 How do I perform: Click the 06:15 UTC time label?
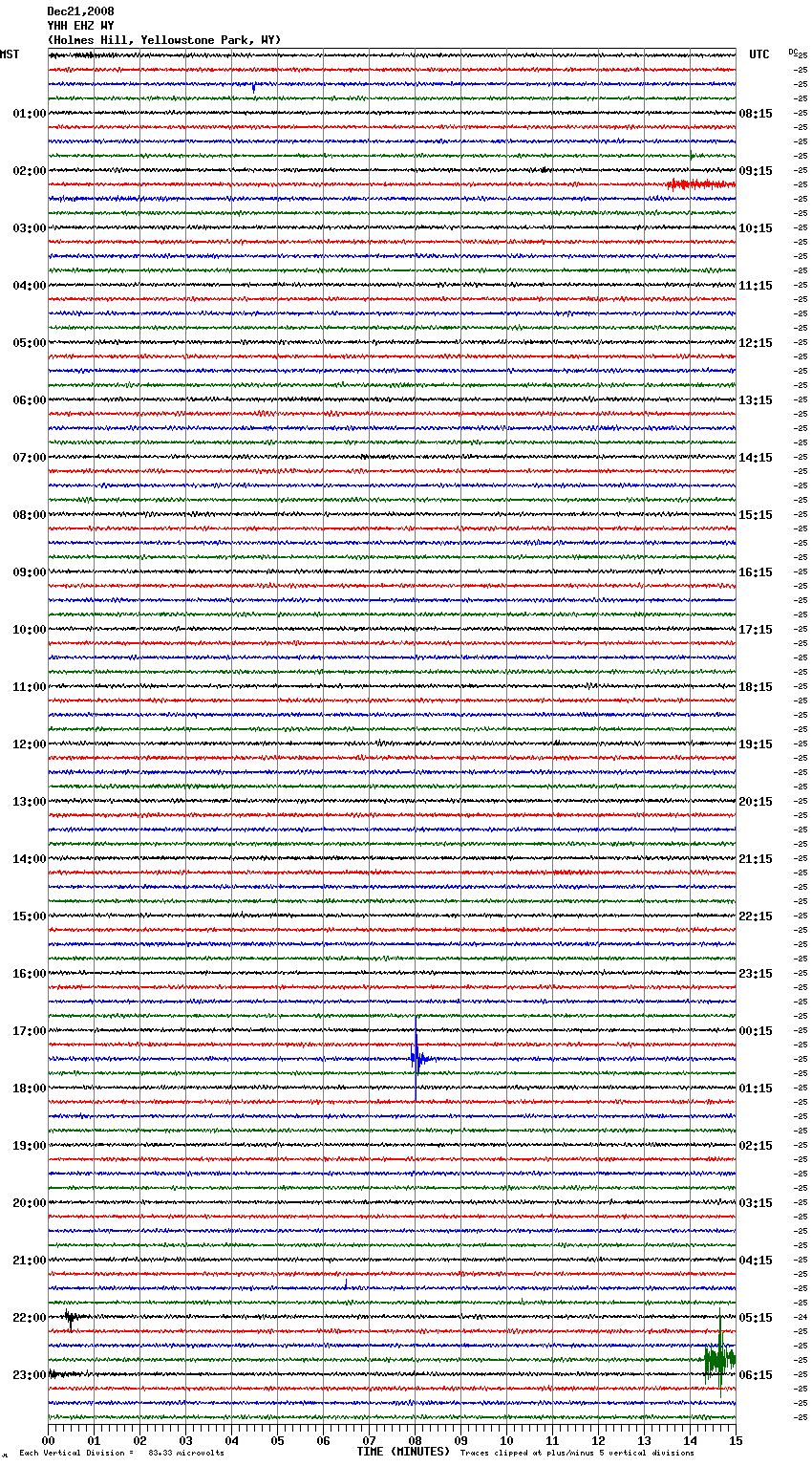(x=756, y=1375)
